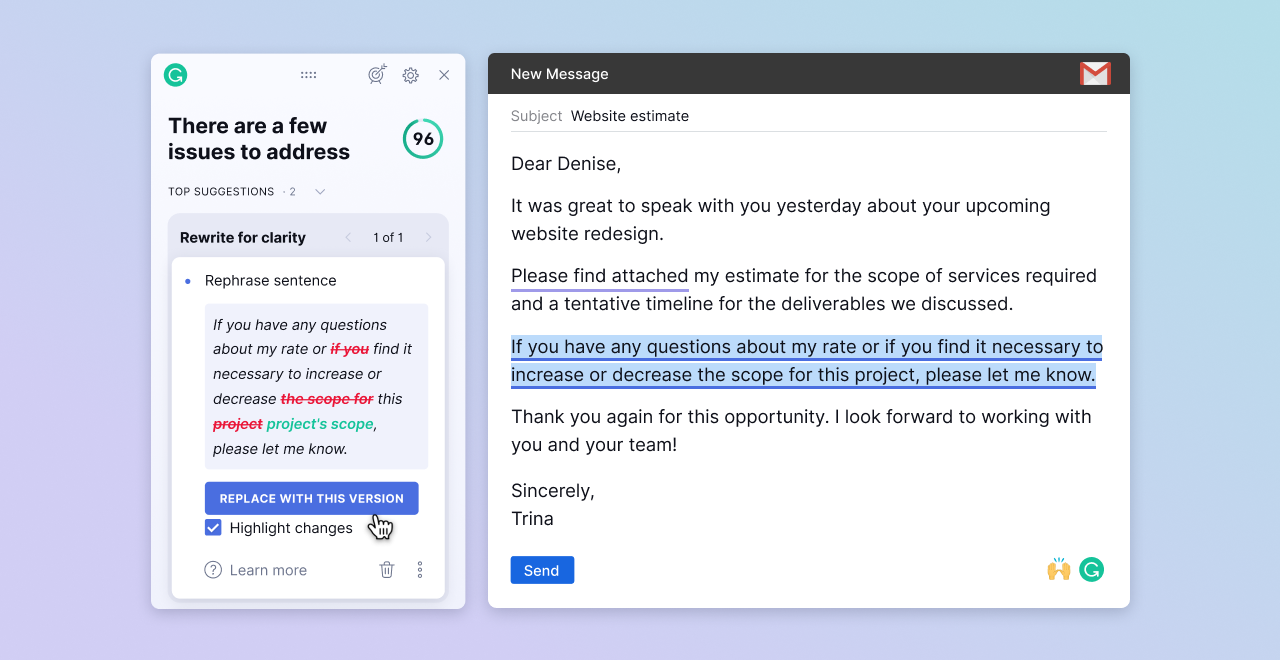Delete the suggestion using the trash icon
Screen dimensions: 1280x660
click(387, 569)
